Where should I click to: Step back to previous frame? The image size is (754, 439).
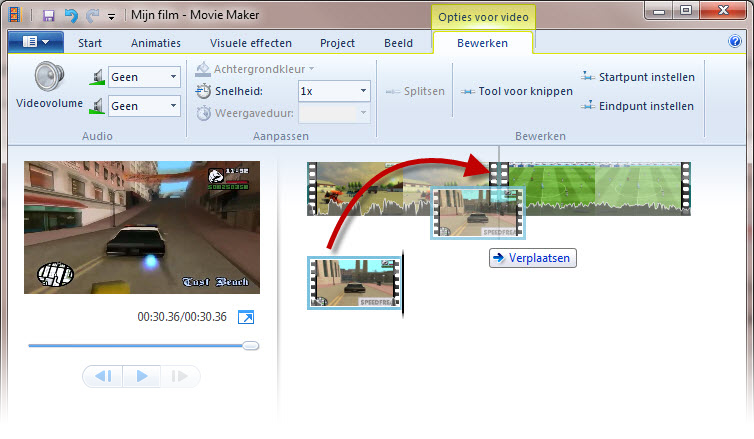pyautogui.click(x=102, y=376)
